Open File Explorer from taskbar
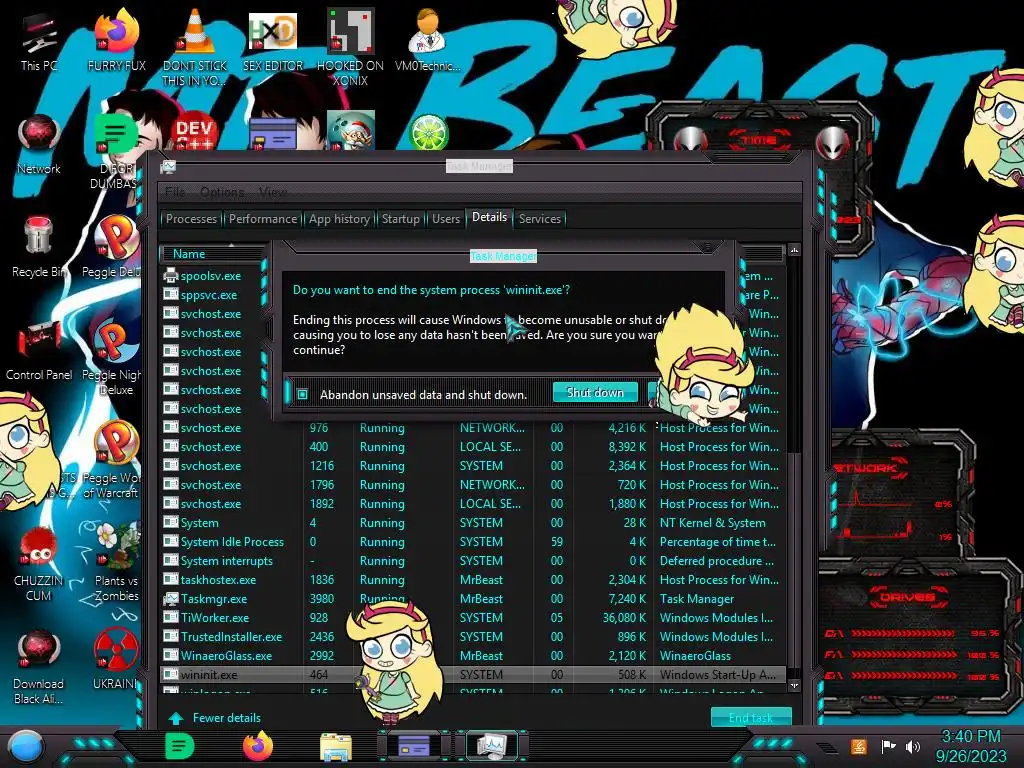 (336, 746)
